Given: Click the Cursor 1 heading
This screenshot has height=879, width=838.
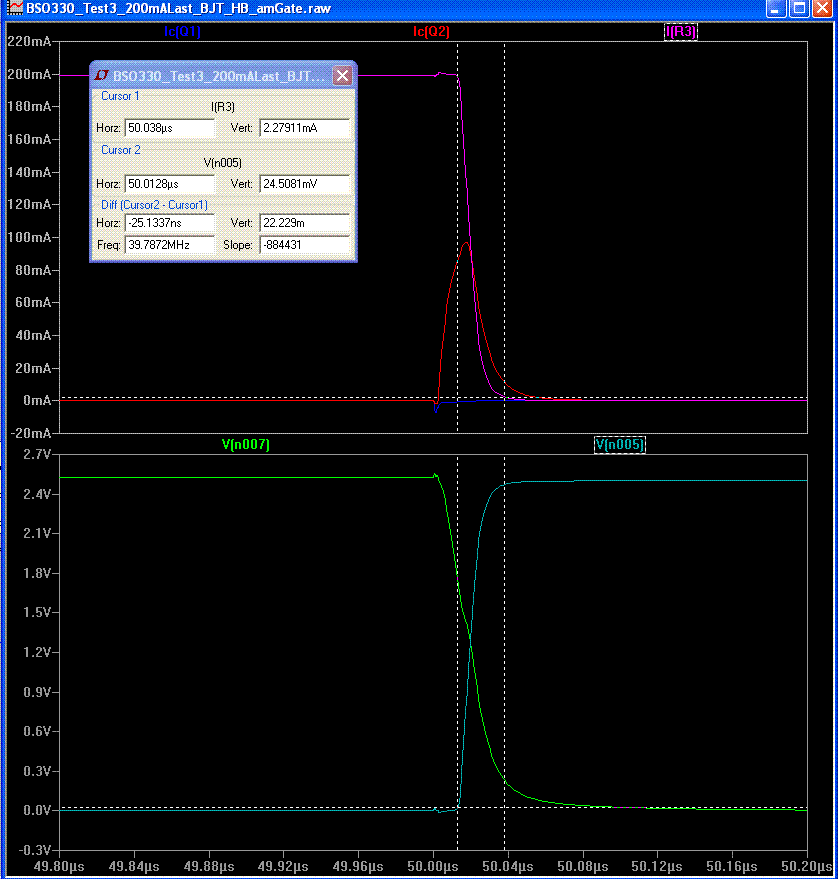Looking at the screenshot, I should (120, 96).
